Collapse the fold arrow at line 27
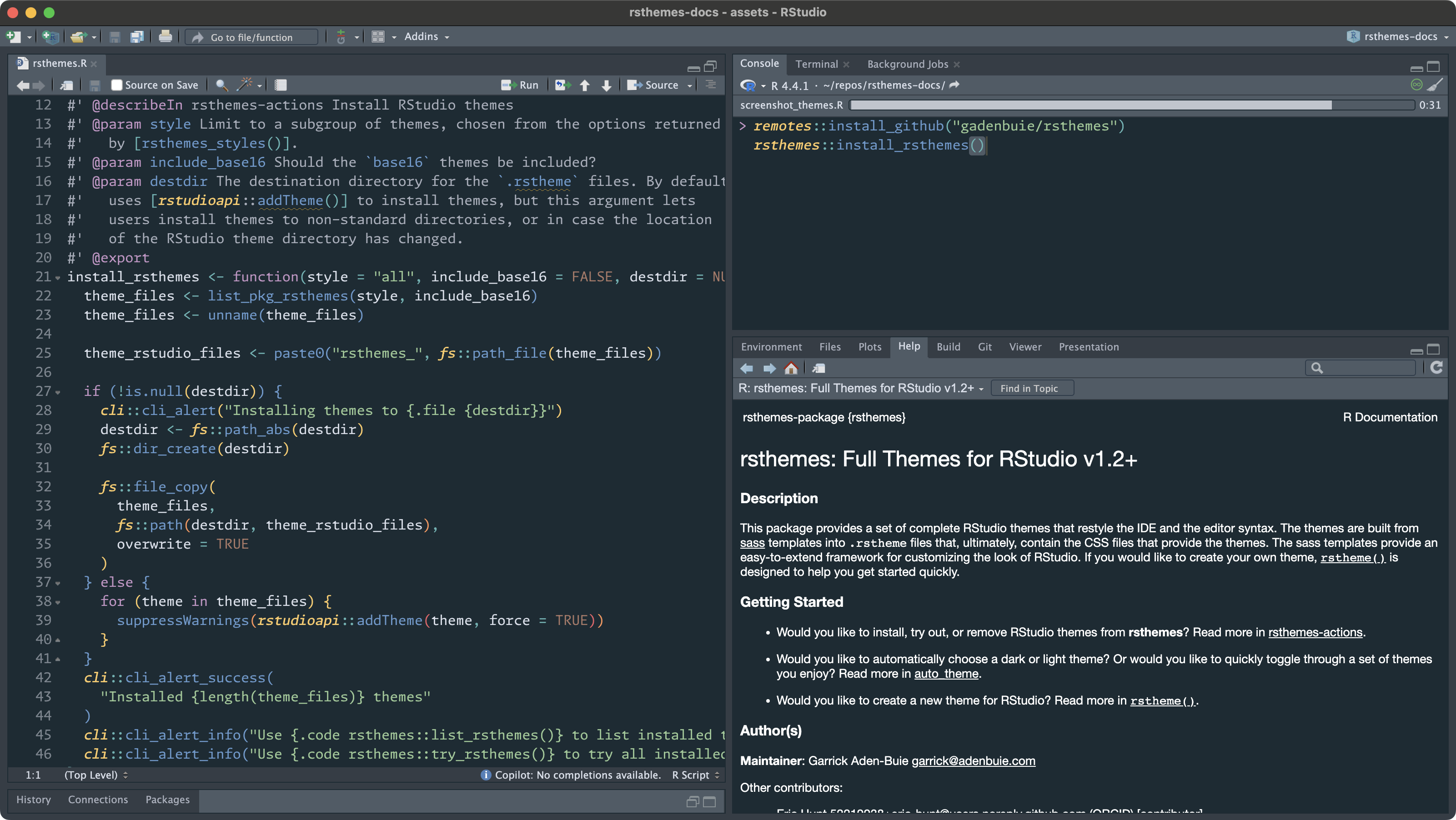 pyautogui.click(x=58, y=392)
